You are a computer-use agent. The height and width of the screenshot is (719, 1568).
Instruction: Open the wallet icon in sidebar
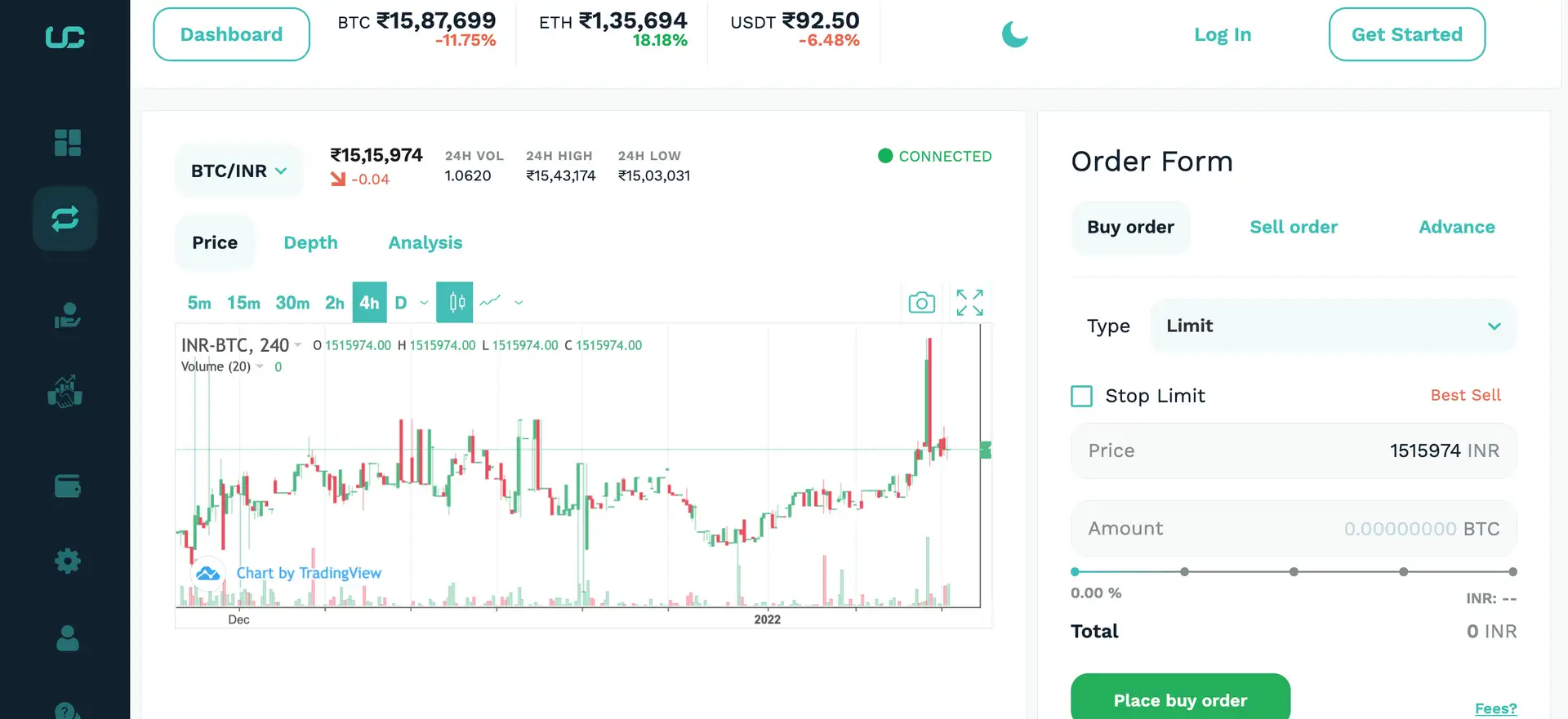[x=67, y=486]
